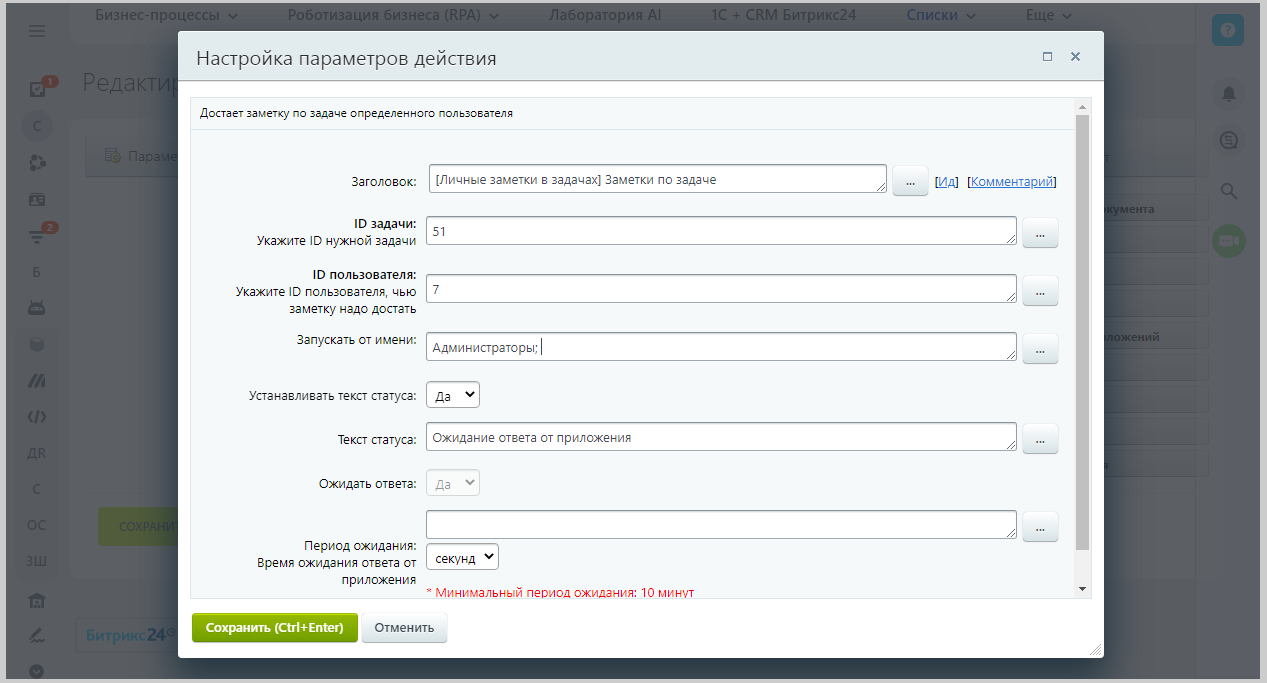Click the search magnifier icon
The width and height of the screenshot is (1267, 683).
[x=1228, y=191]
